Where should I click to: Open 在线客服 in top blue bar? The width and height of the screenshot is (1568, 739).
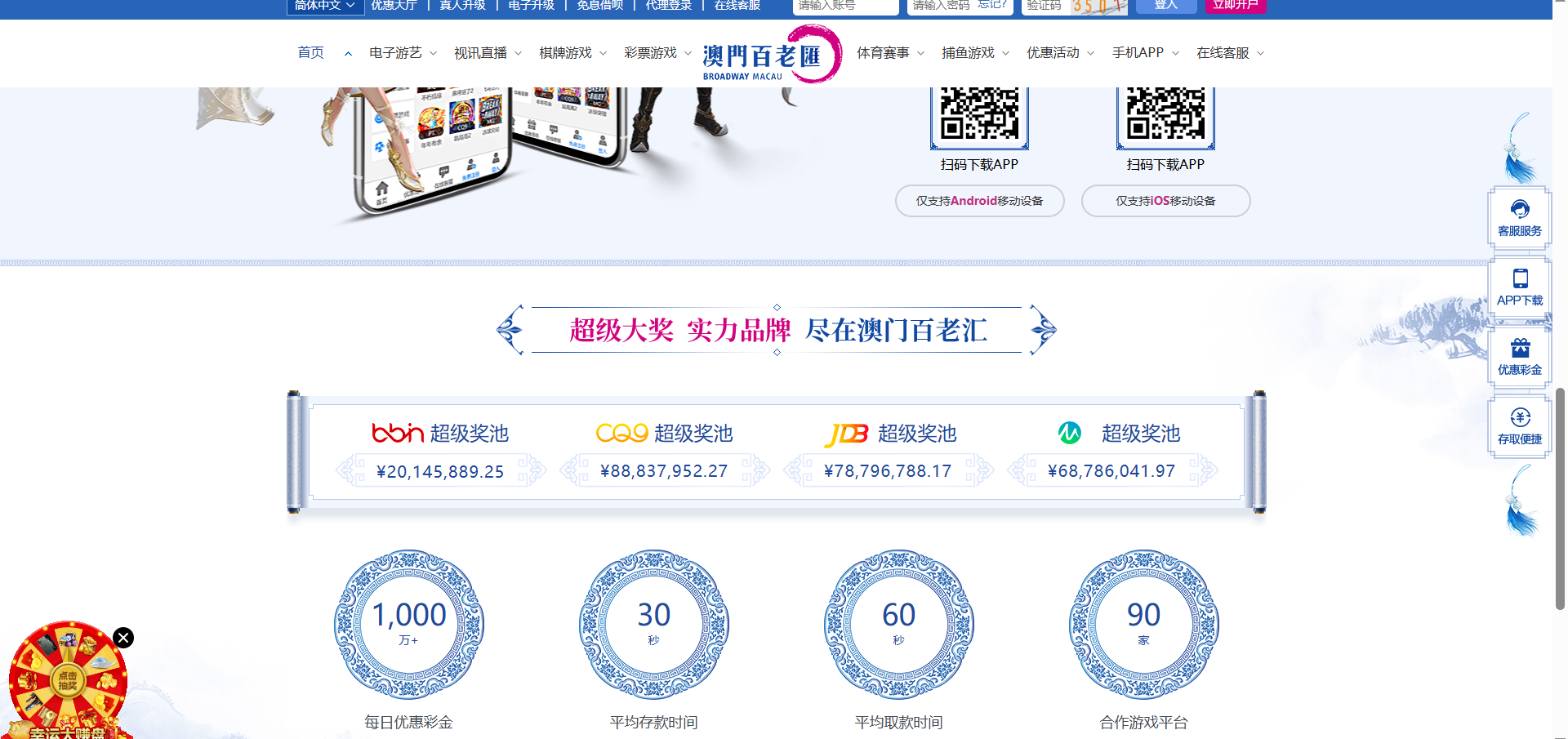coord(737,5)
